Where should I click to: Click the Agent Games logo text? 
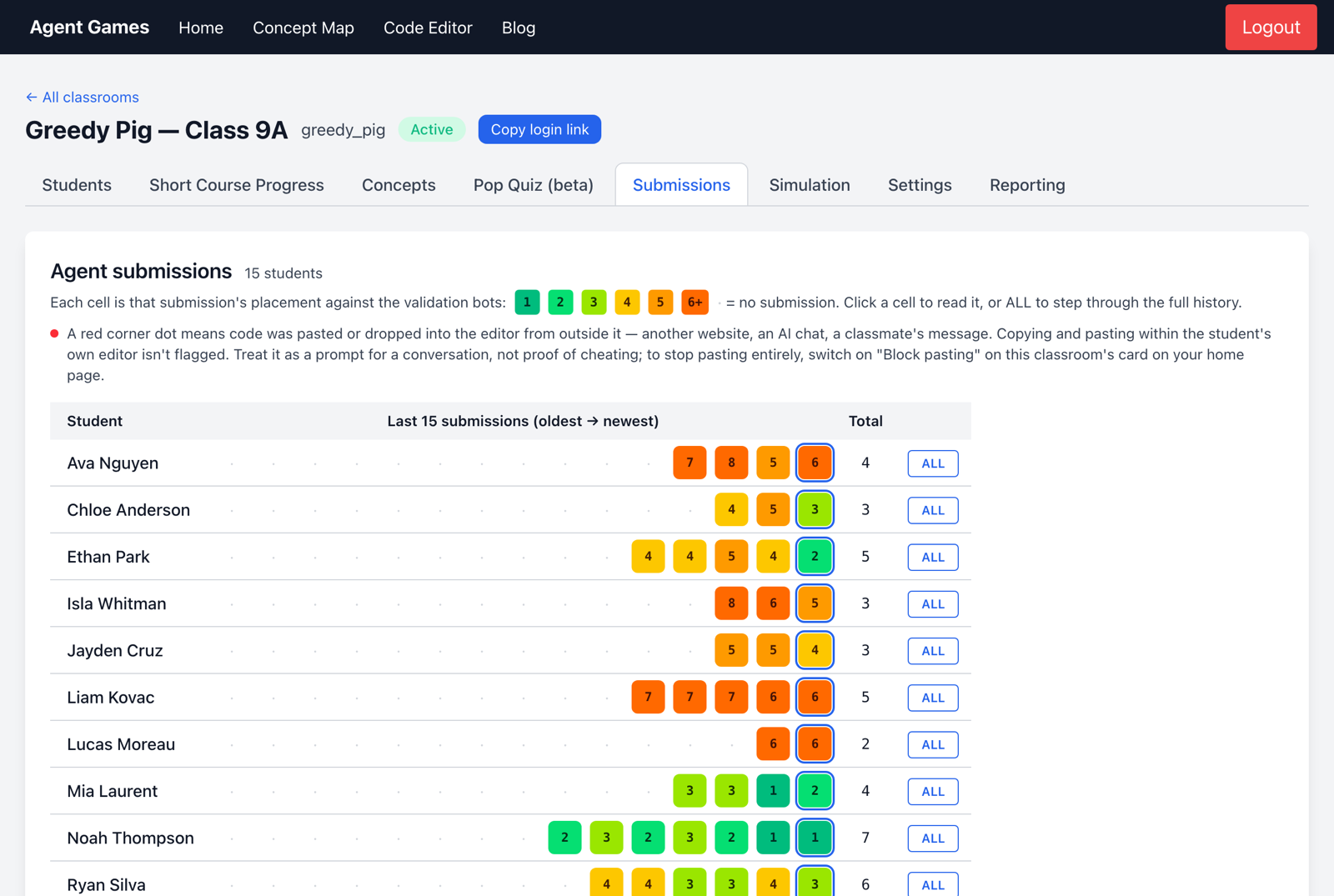point(89,28)
